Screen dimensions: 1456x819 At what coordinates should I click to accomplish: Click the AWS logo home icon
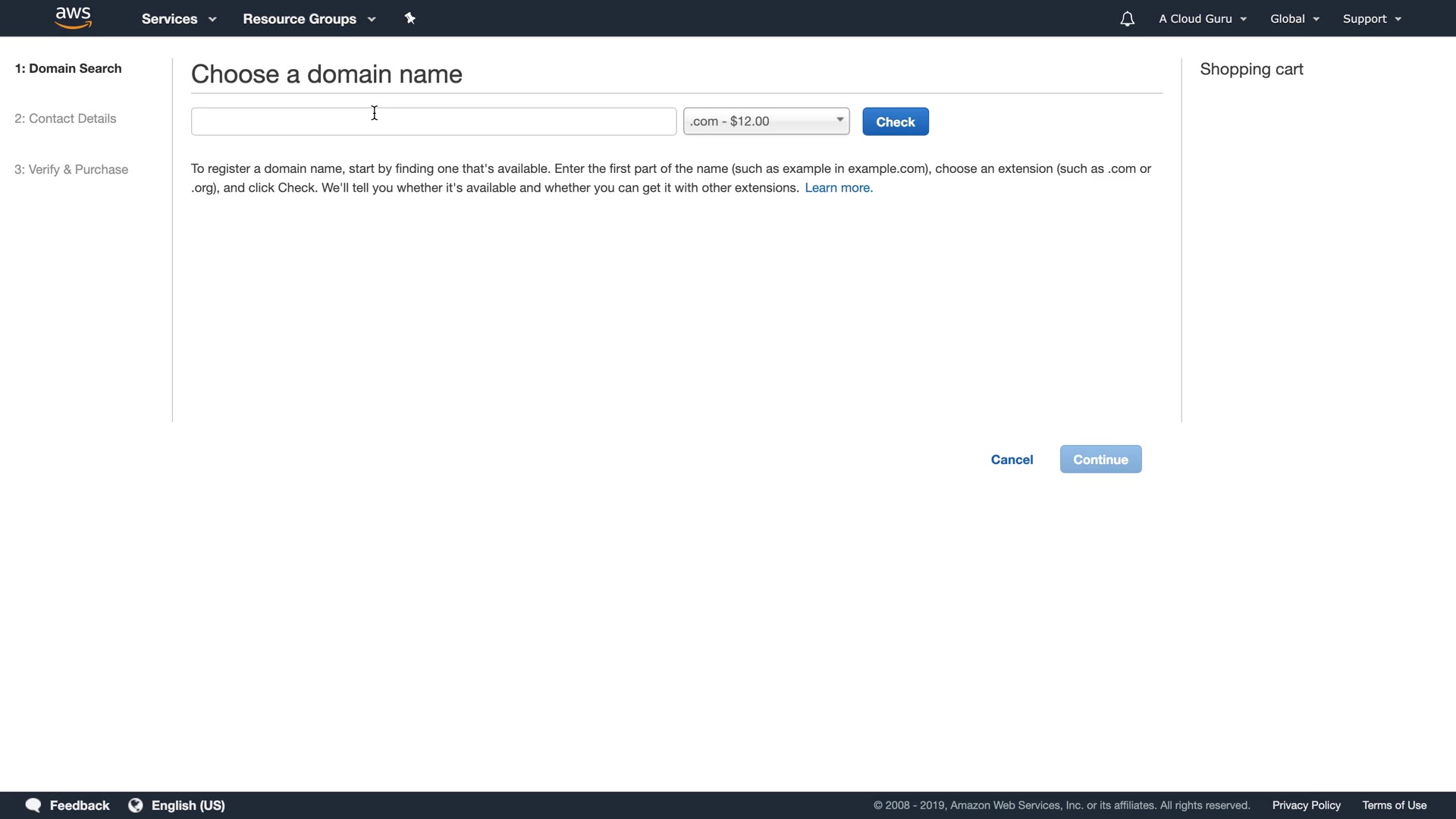[x=74, y=17]
